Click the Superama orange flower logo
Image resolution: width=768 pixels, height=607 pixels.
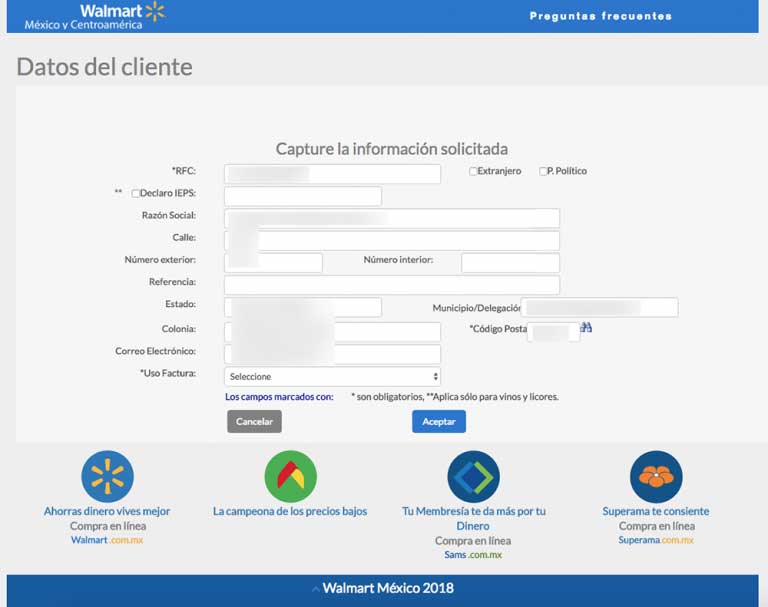coord(656,477)
